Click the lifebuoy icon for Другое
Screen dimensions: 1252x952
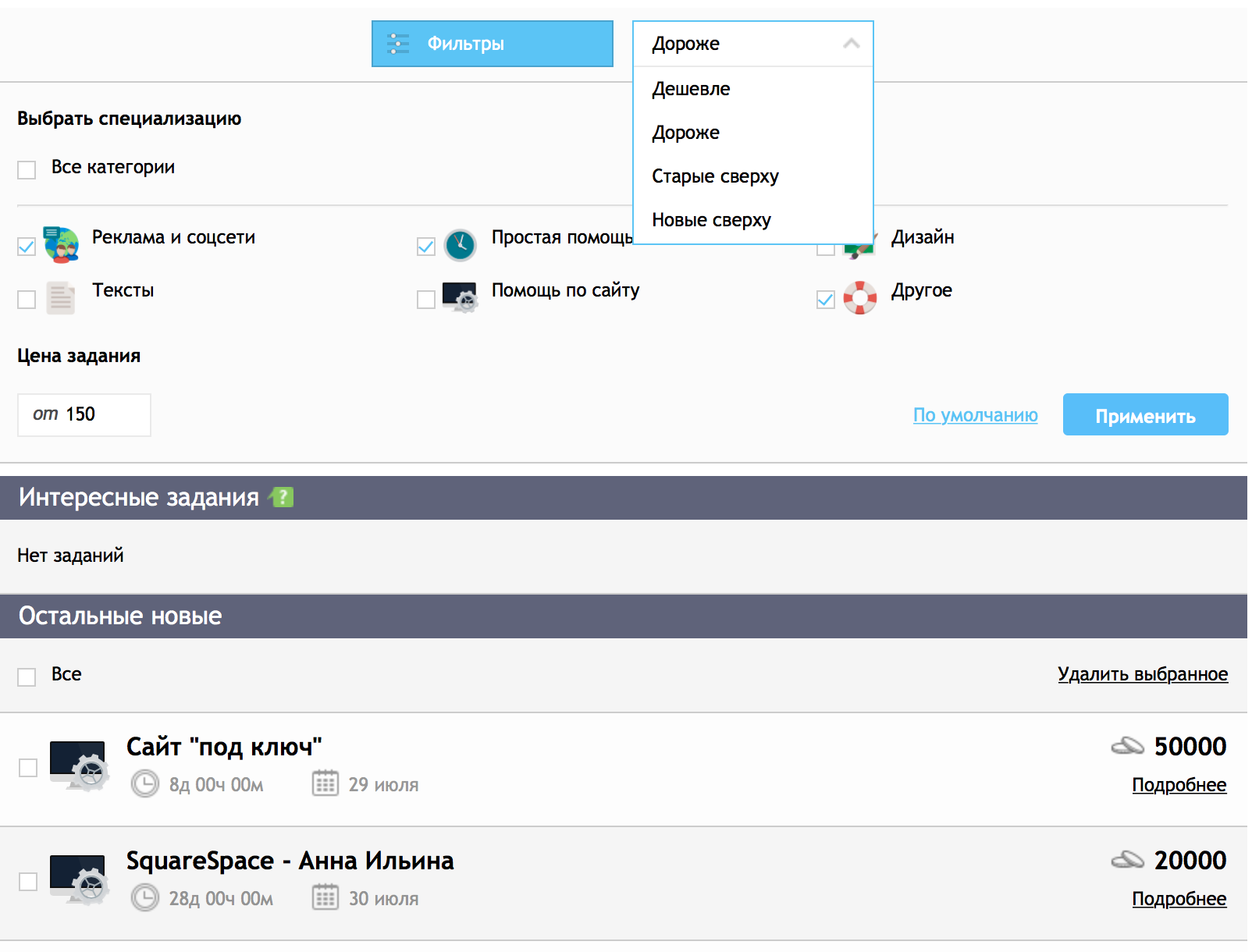[859, 297]
